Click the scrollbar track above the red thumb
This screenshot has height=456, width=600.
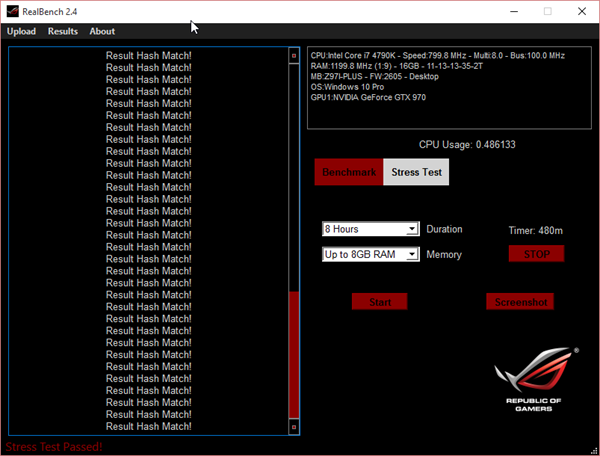point(294,178)
